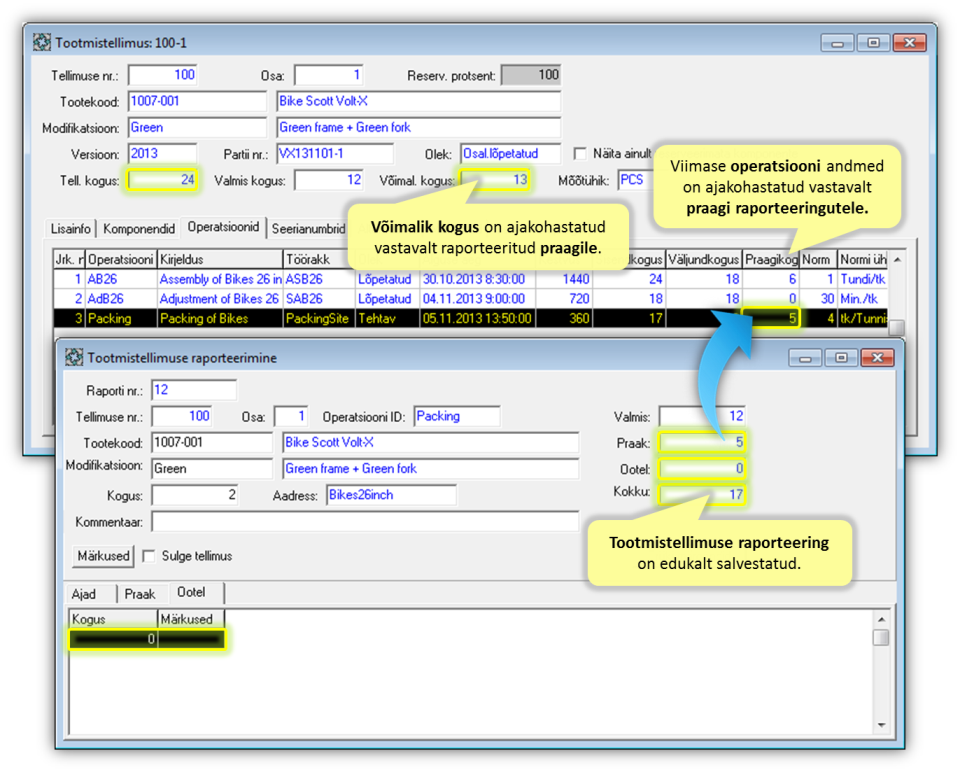Click the Kogus cell with 0 in Ootel grid

(113, 639)
